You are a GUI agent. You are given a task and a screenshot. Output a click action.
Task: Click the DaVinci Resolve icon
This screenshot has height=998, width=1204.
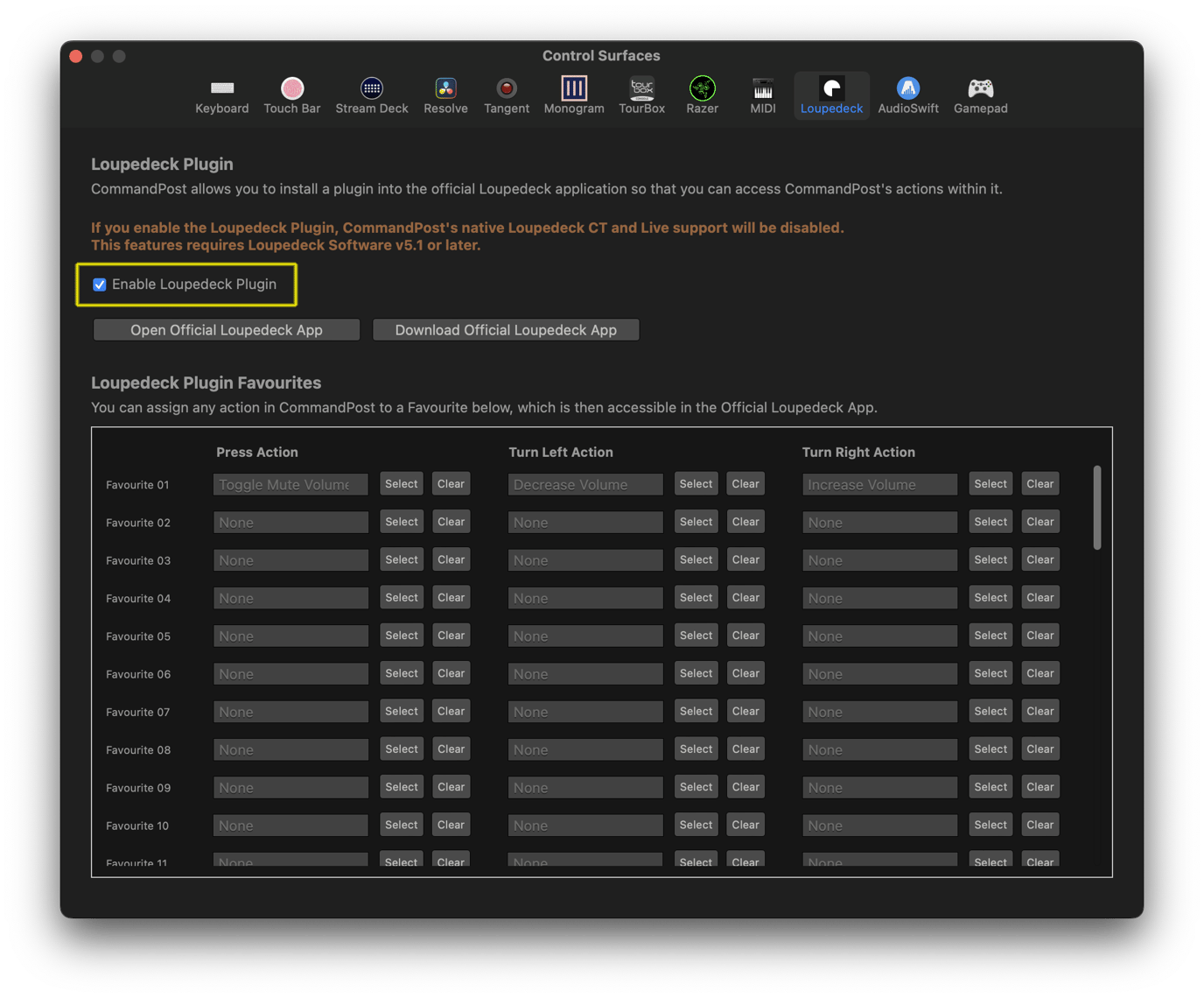tap(445, 95)
